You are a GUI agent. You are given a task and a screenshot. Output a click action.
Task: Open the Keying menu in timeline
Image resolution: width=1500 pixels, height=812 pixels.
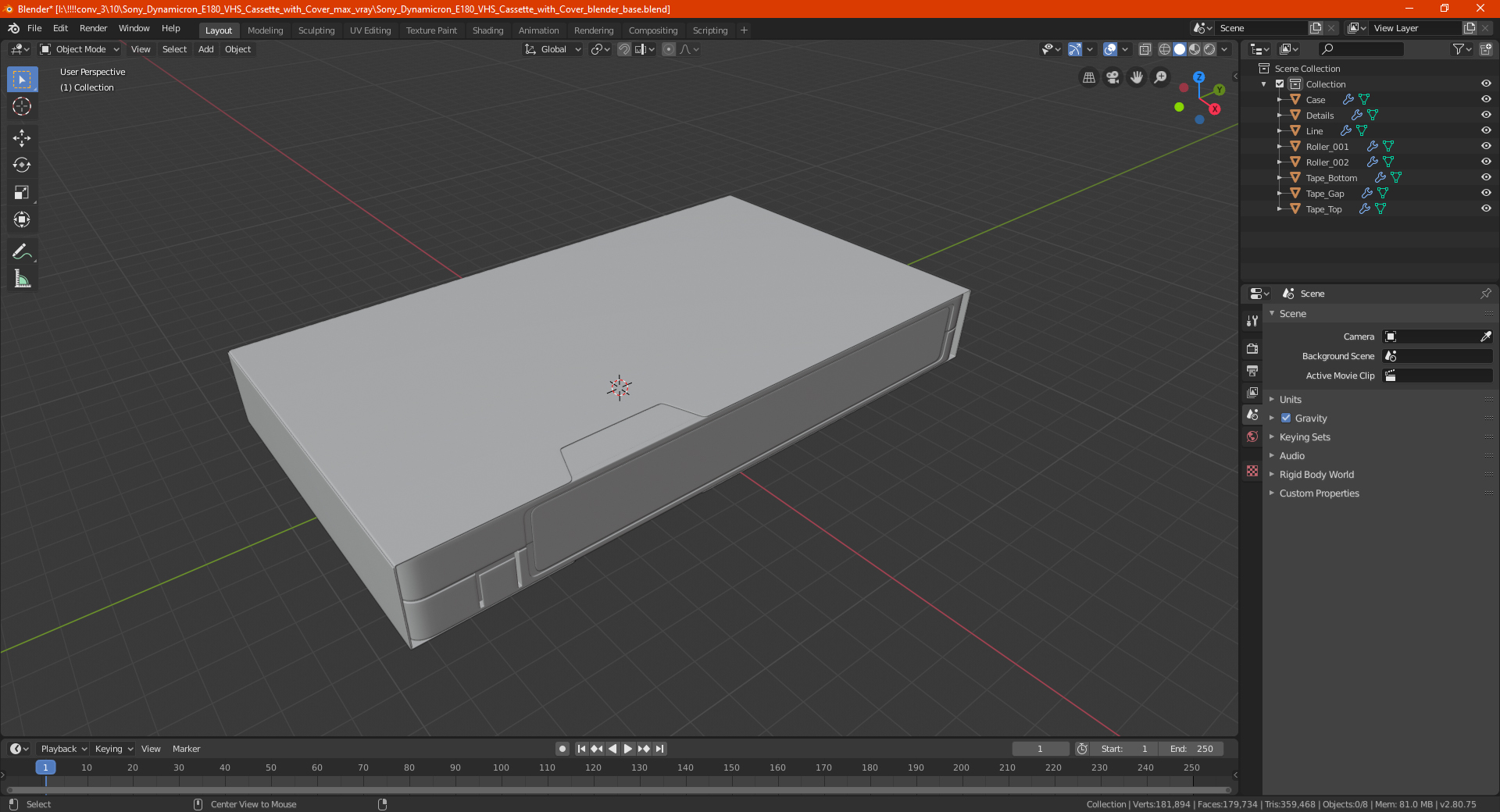[113, 749]
